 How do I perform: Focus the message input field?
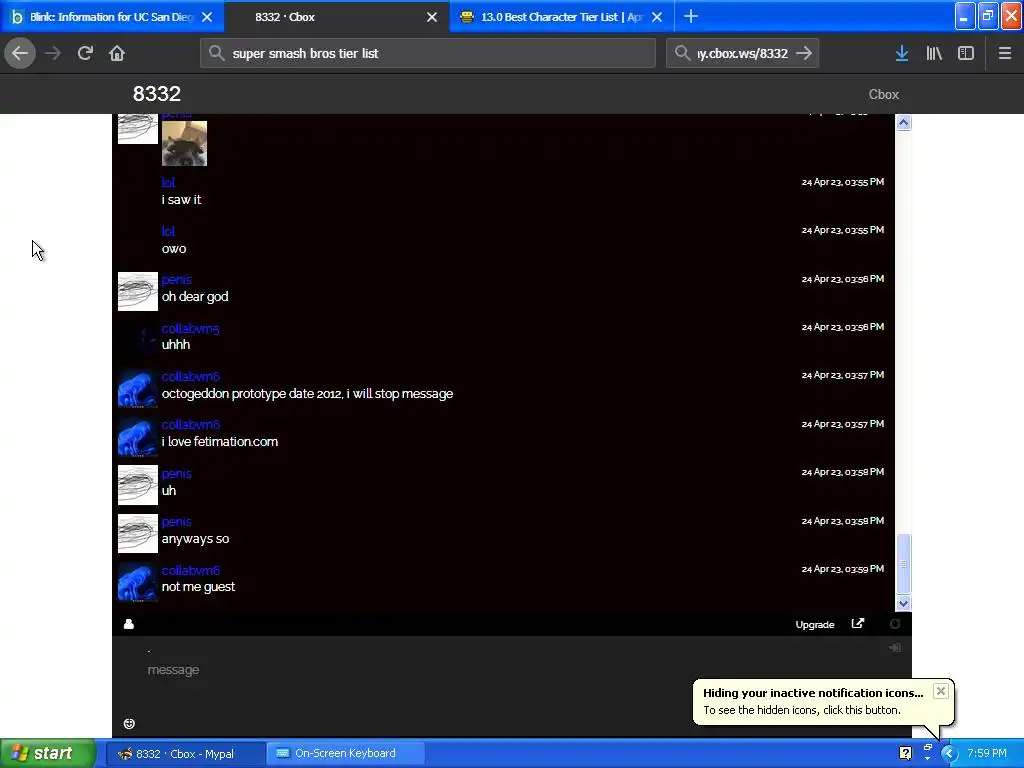511,670
